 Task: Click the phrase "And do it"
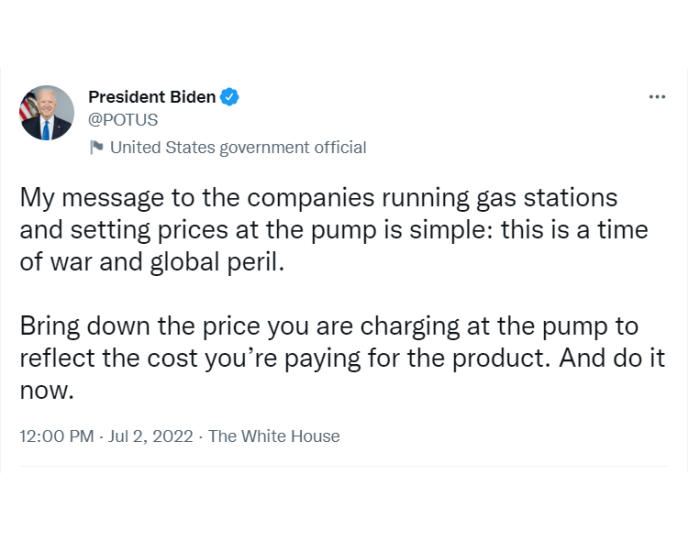(x=612, y=358)
